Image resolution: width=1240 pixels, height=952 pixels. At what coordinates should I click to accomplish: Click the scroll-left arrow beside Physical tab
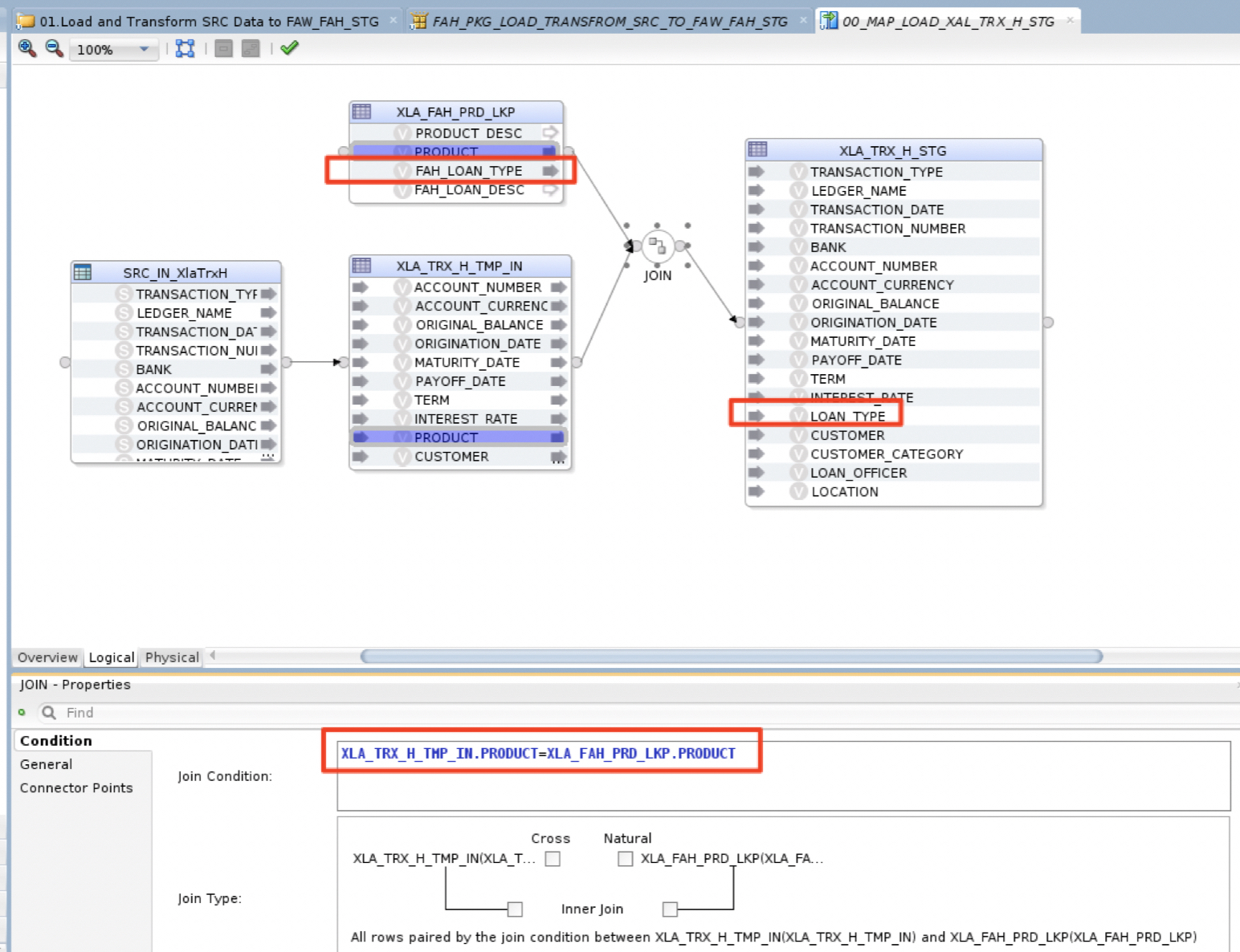click(213, 656)
